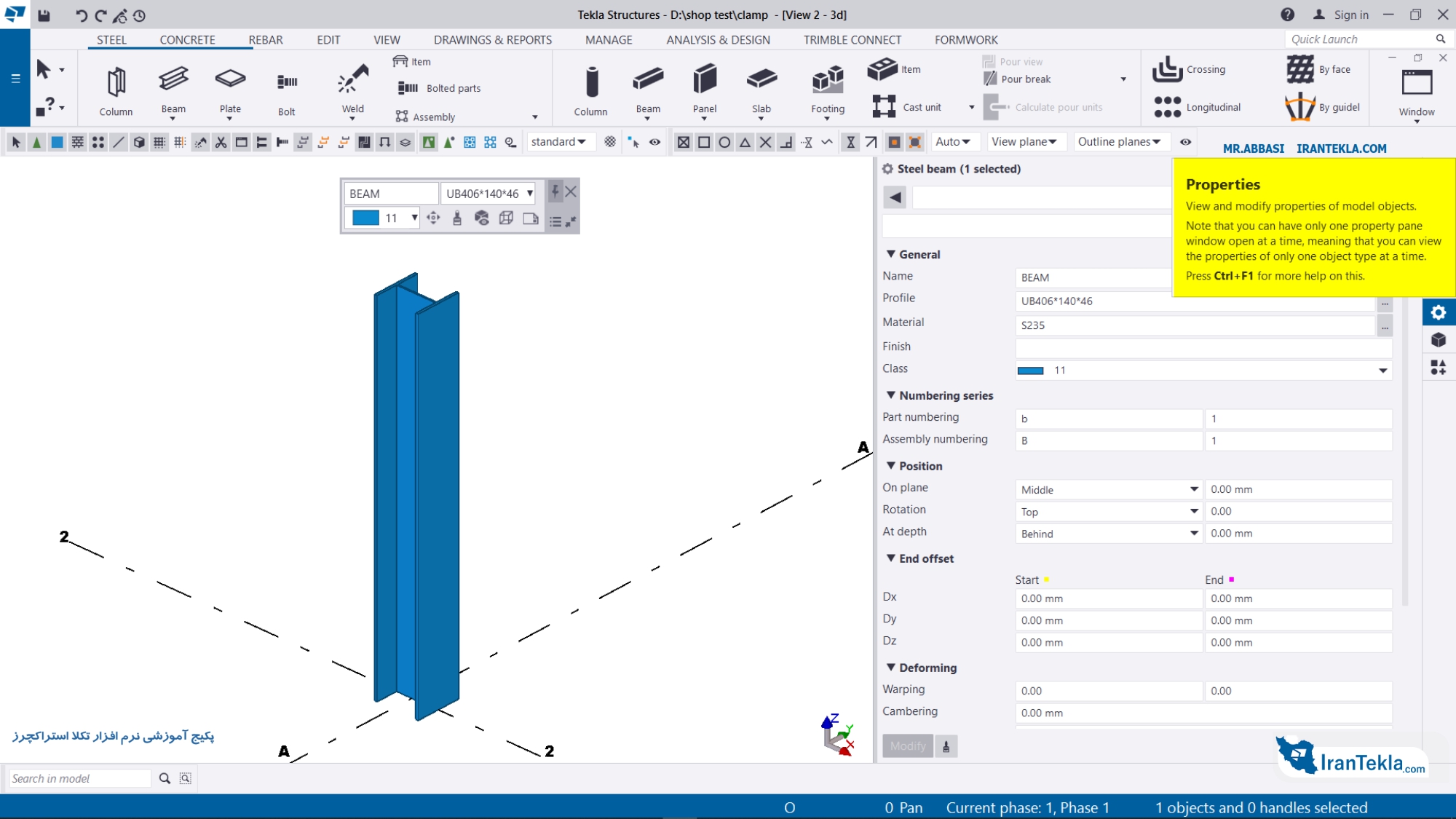Image resolution: width=1456 pixels, height=819 pixels.
Task: Open TRIMBLE CONNECT tab
Action: (852, 40)
